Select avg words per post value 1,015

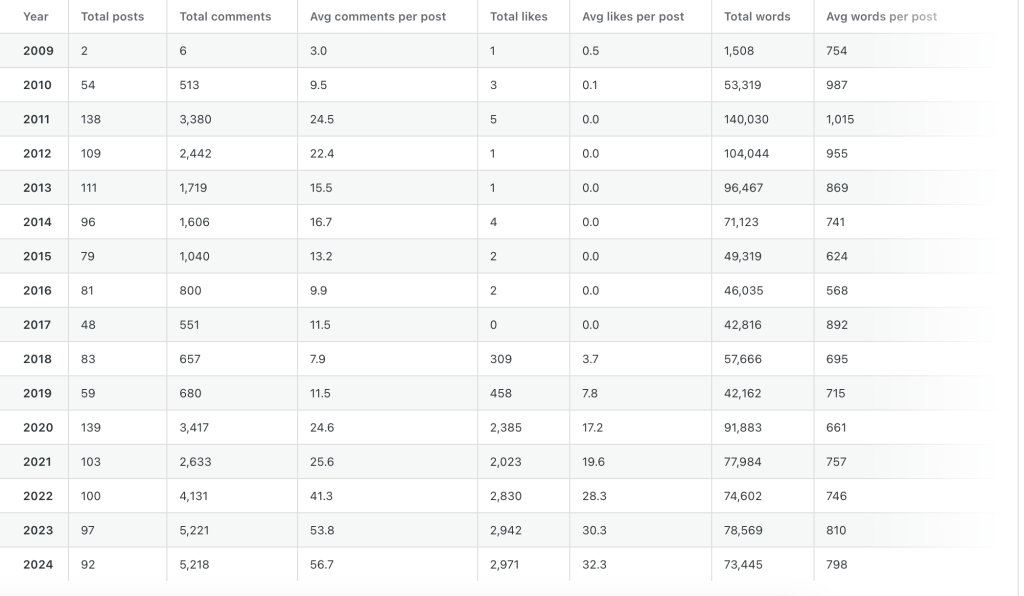click(x=840, y=120)
